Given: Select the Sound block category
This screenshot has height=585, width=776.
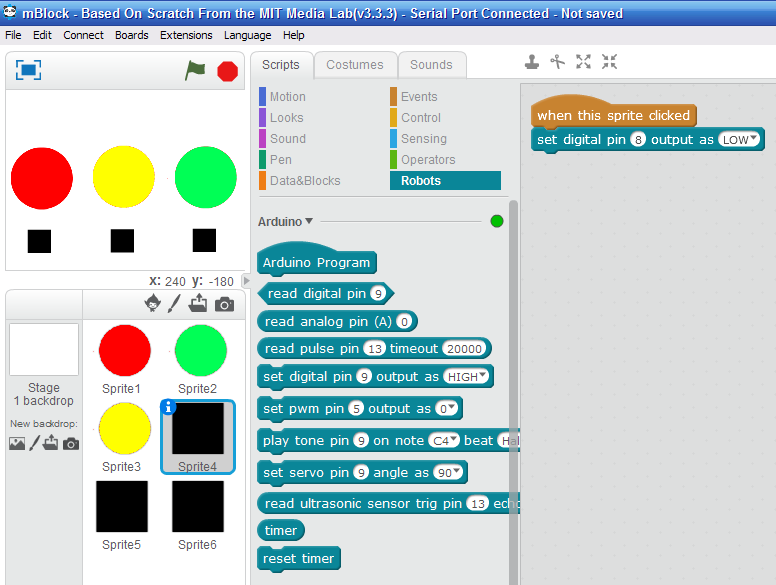Looking at the screenshot, I should coord(282,139).
